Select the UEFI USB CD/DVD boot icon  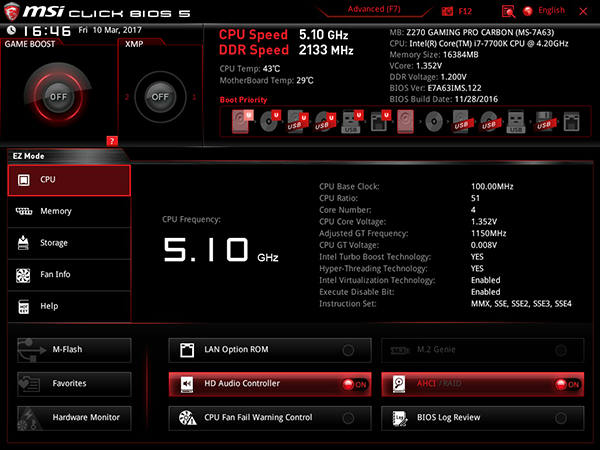(x=325, y=122)
